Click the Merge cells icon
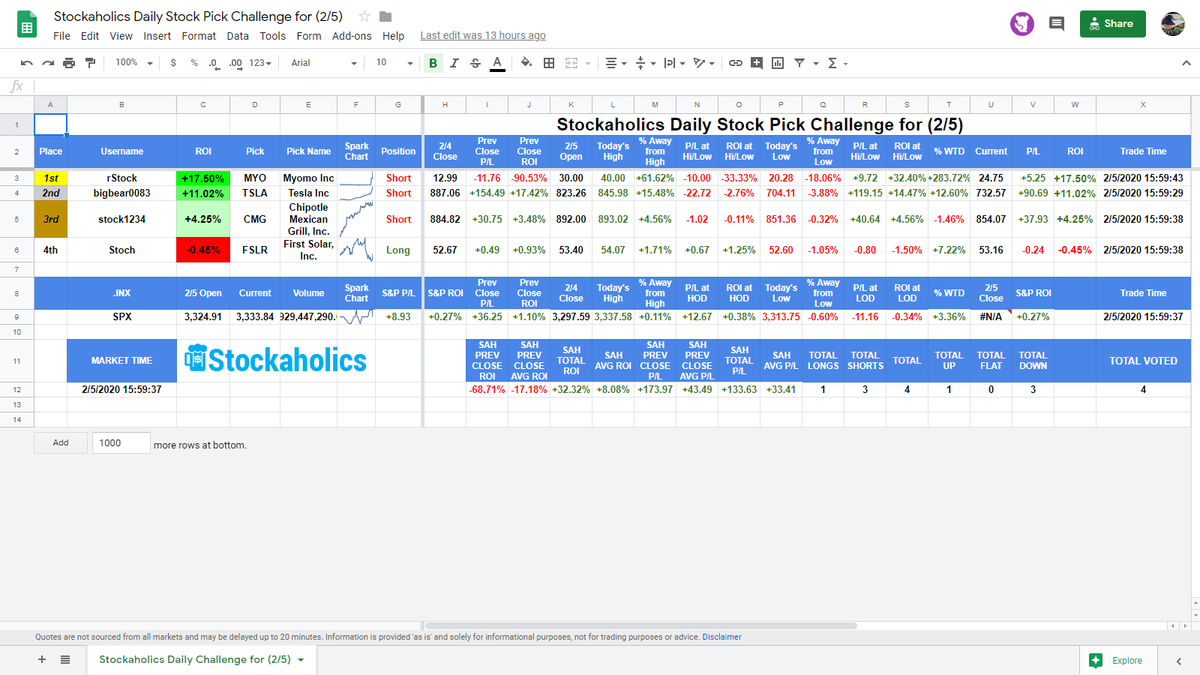The width and height of the screenshot is (1200, 675). click(572, 63)
